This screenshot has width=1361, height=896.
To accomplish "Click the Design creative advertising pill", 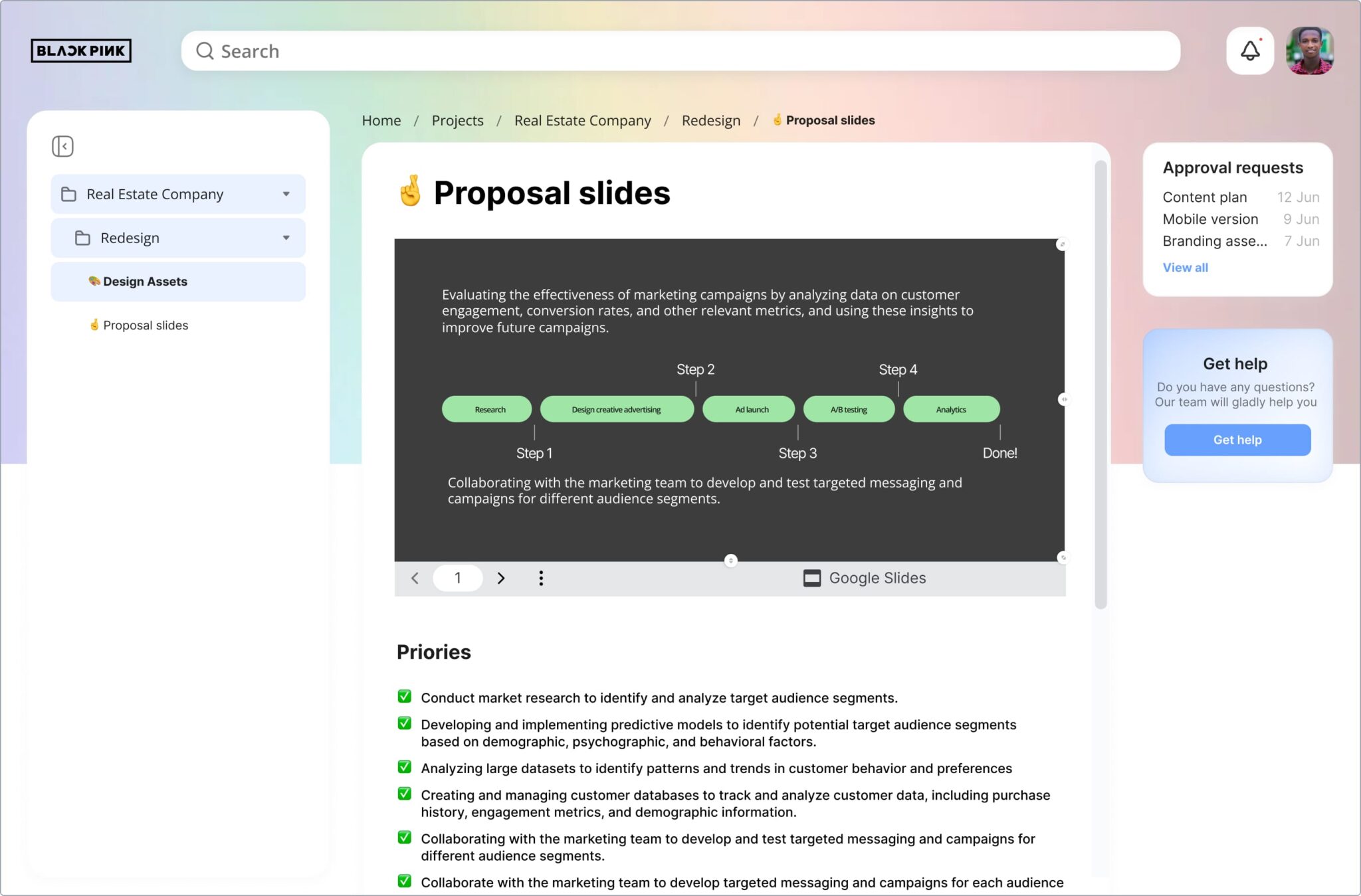I will [617, 409].
